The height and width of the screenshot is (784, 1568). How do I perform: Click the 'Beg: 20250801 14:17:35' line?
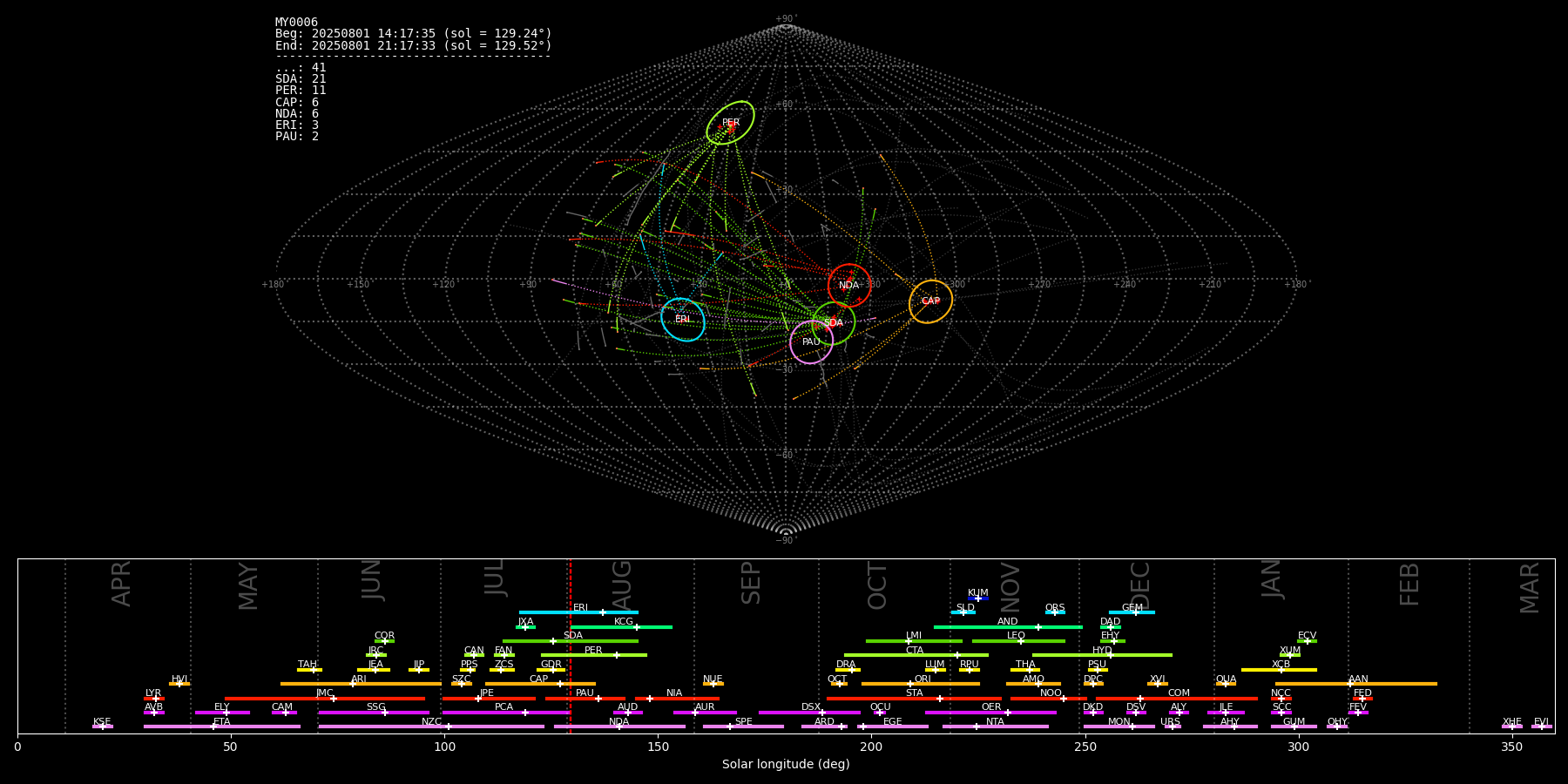tap(414, 34)
